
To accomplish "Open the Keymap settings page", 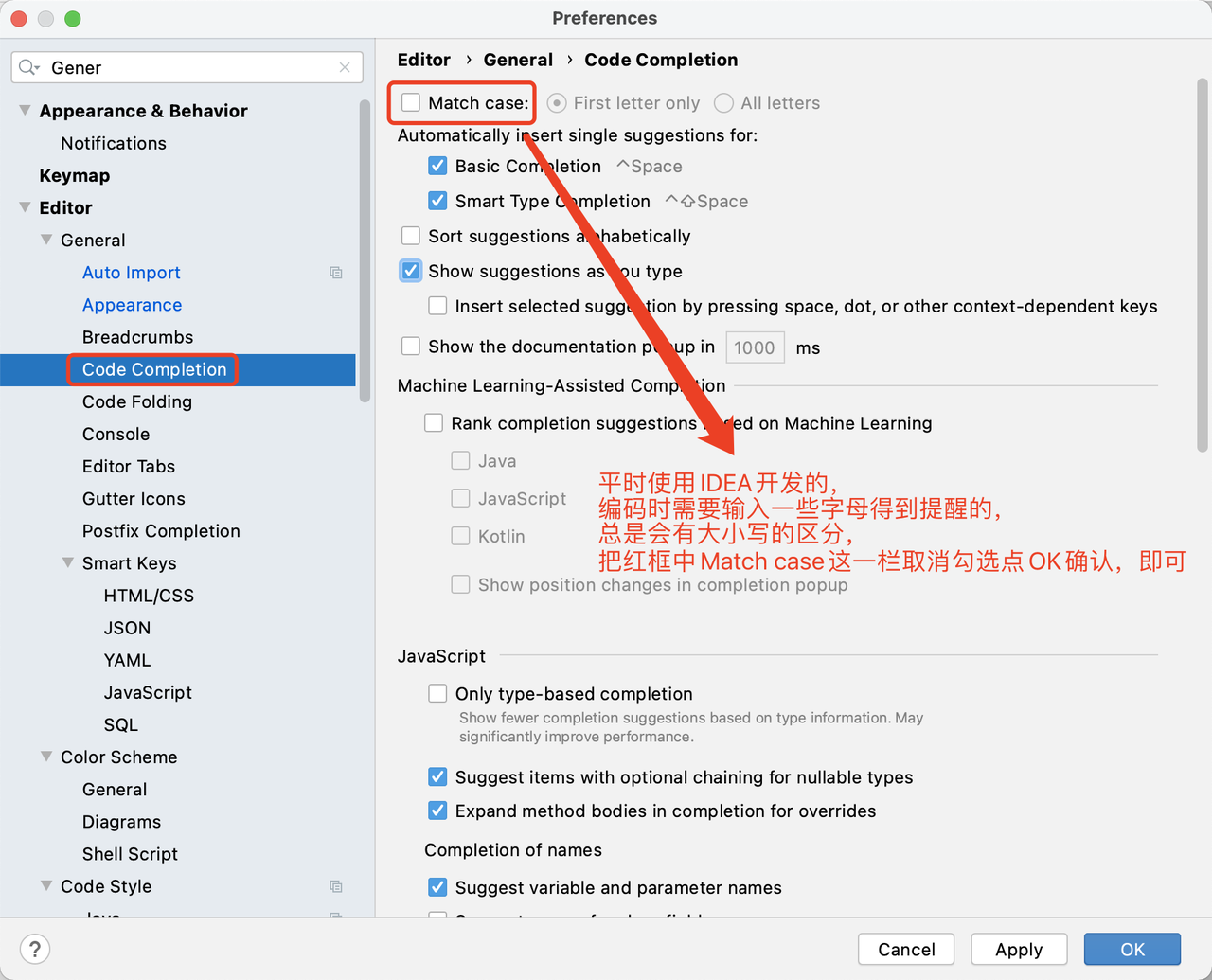I will tap(75, 175).
